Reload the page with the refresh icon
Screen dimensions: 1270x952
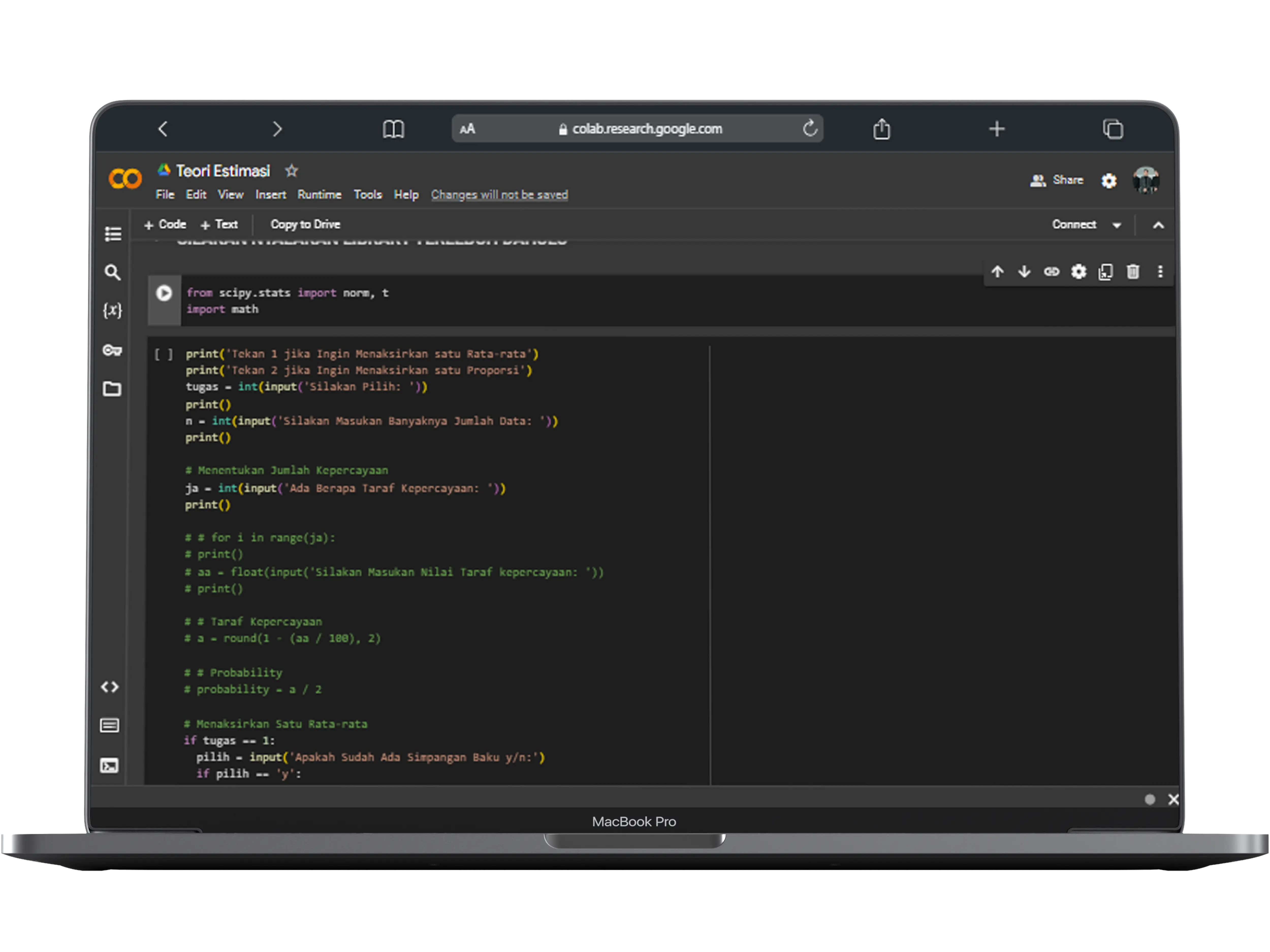point(809,128)
